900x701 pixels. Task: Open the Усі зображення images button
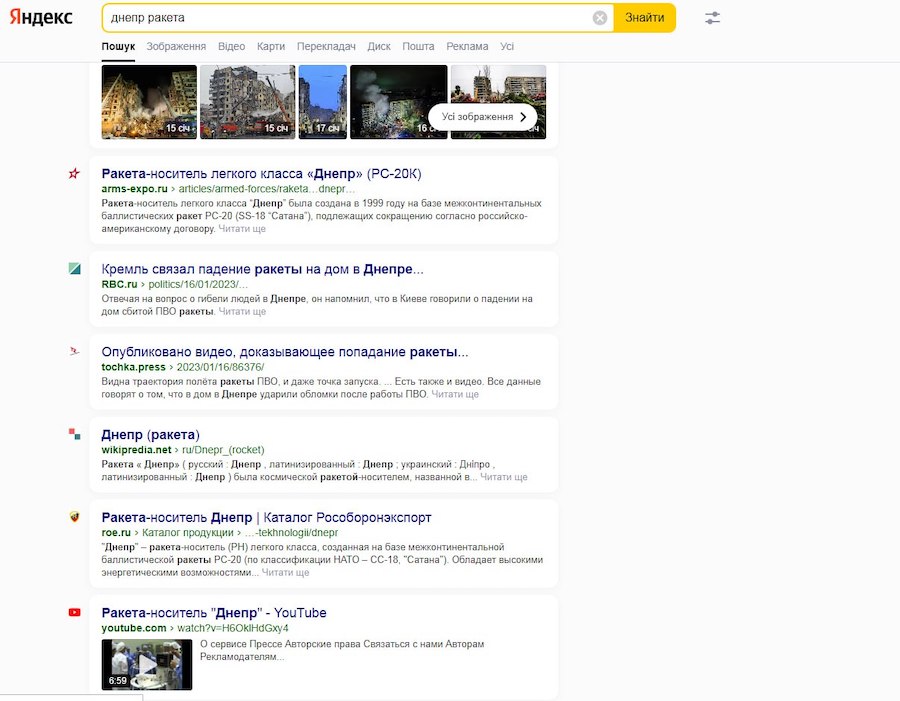coord(483,117)
